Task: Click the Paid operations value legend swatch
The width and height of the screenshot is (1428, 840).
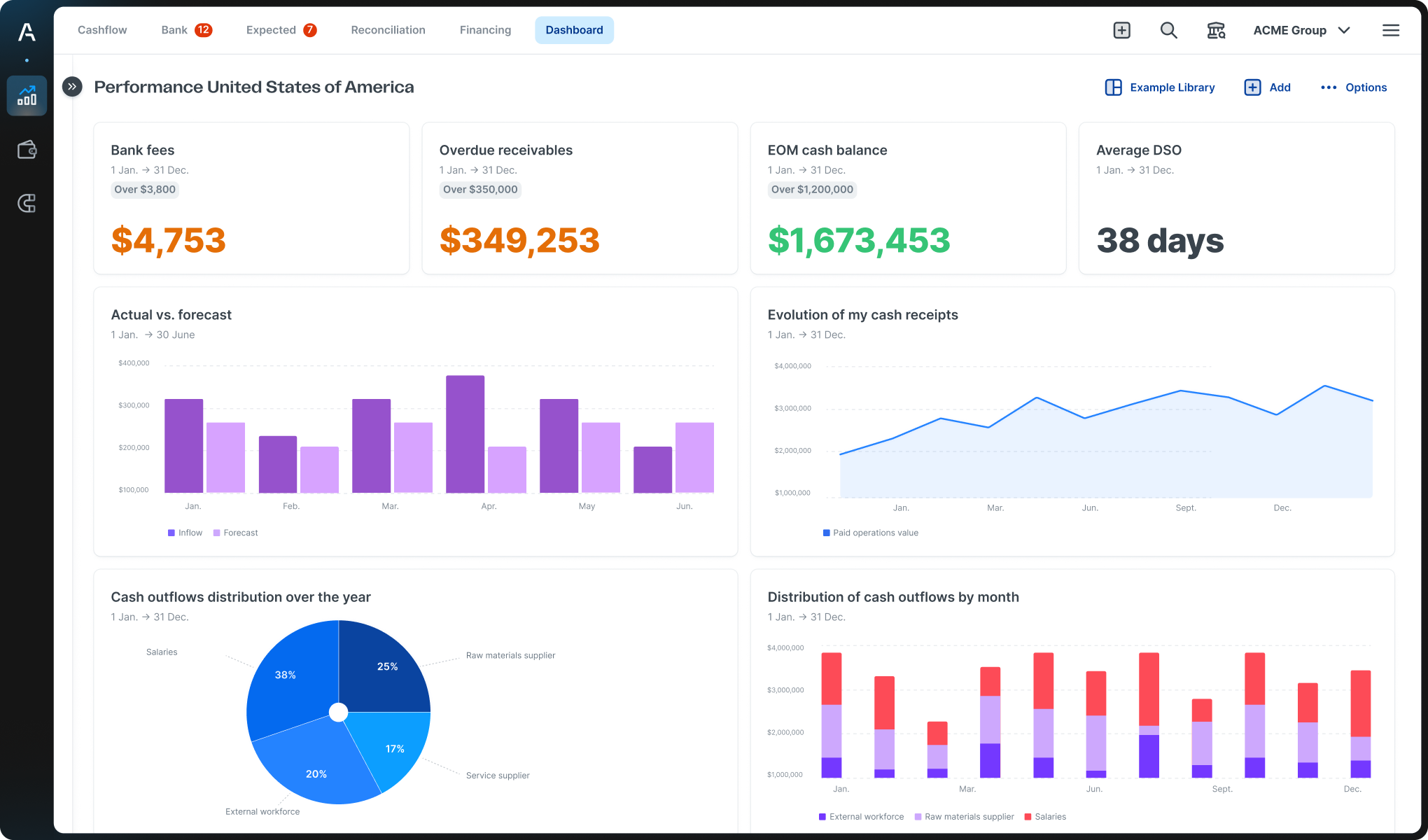Action: [x=825, y=532]
